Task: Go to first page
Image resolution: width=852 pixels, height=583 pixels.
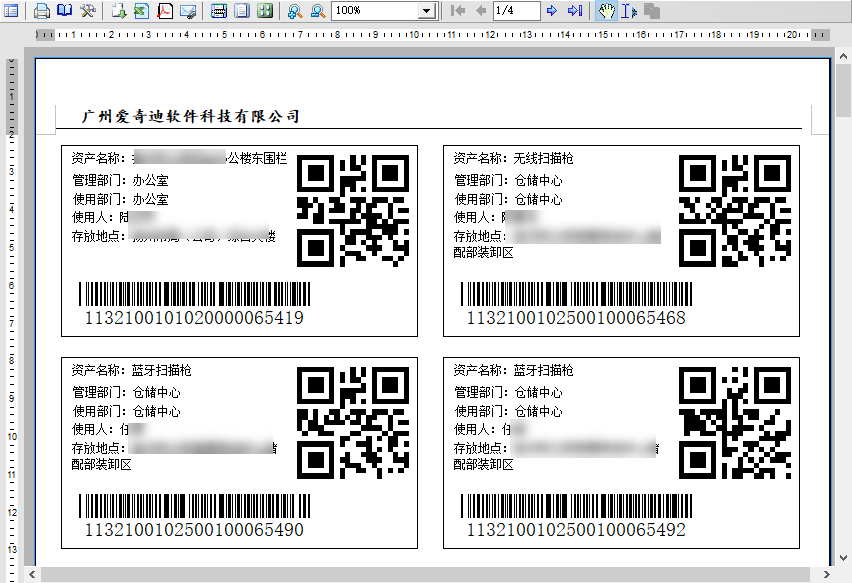Action: 458,10
